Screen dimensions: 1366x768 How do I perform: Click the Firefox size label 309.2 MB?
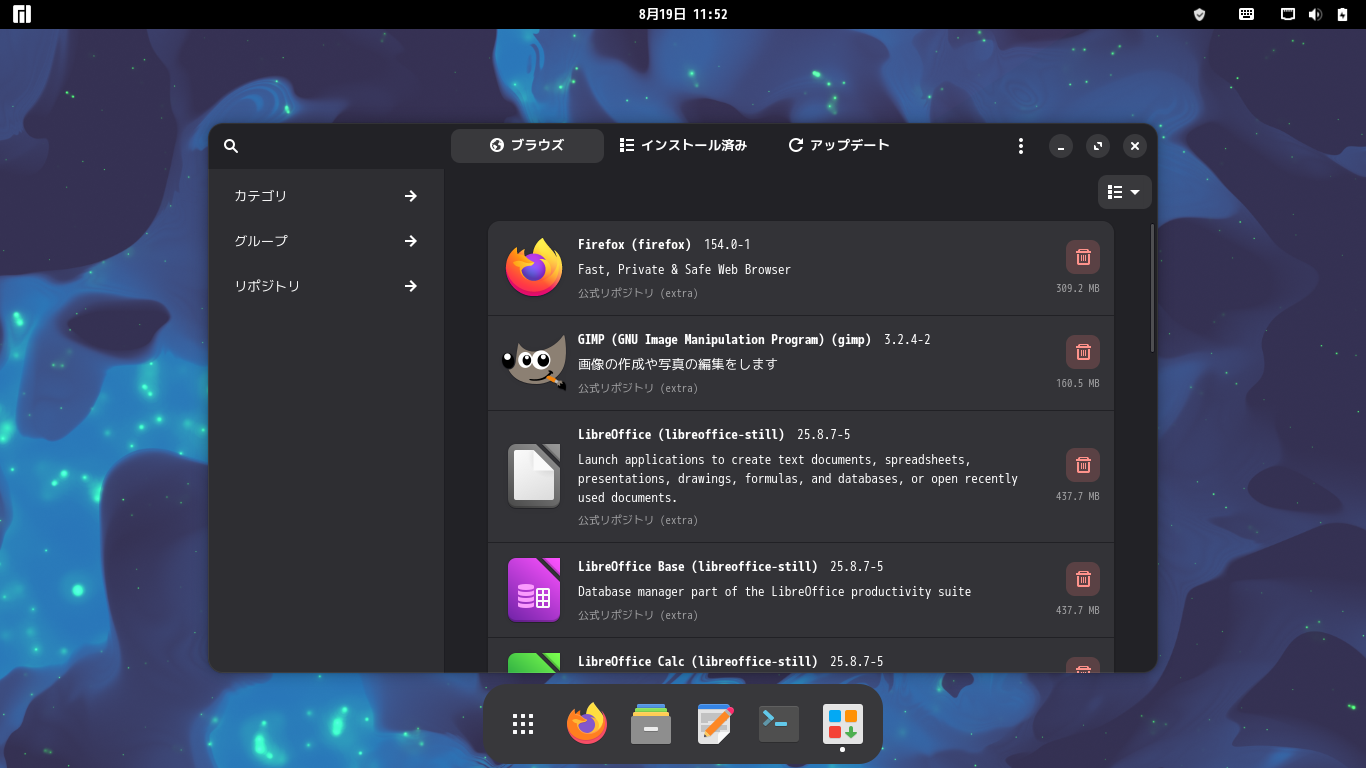click(x=1078, y=289)
